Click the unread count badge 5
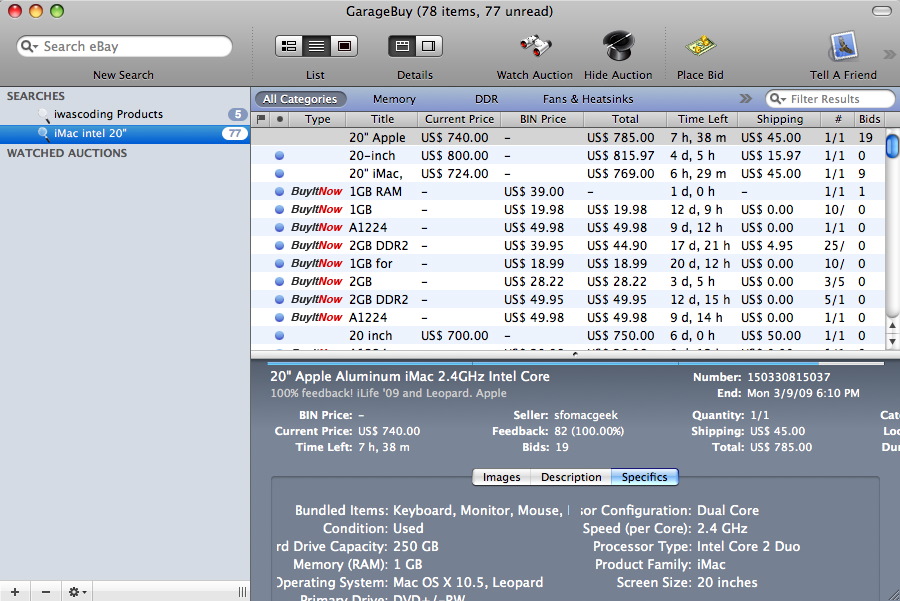Screen dimensions: 900x601 coord(237,114)
